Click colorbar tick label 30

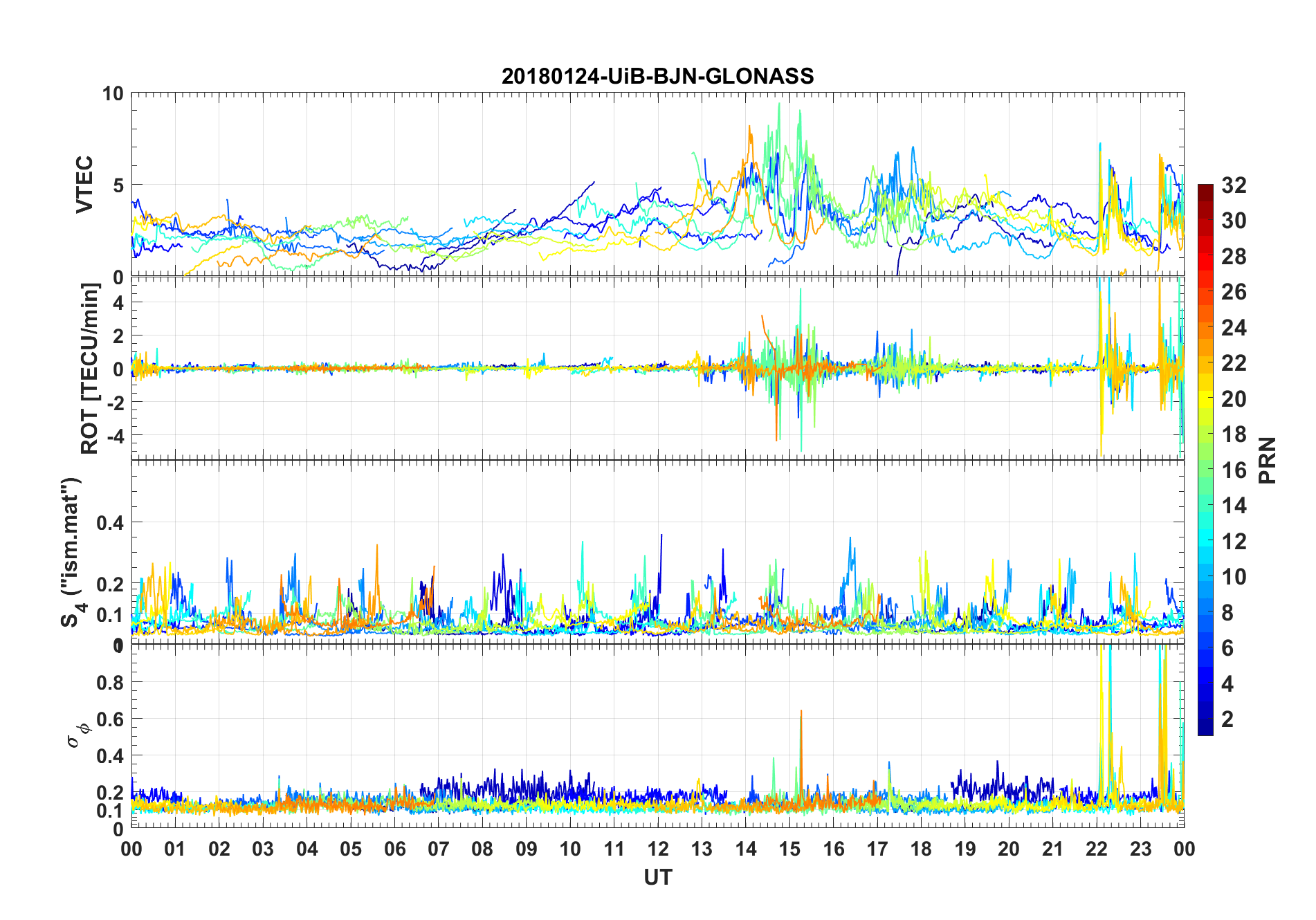[x=1234, y=221]
